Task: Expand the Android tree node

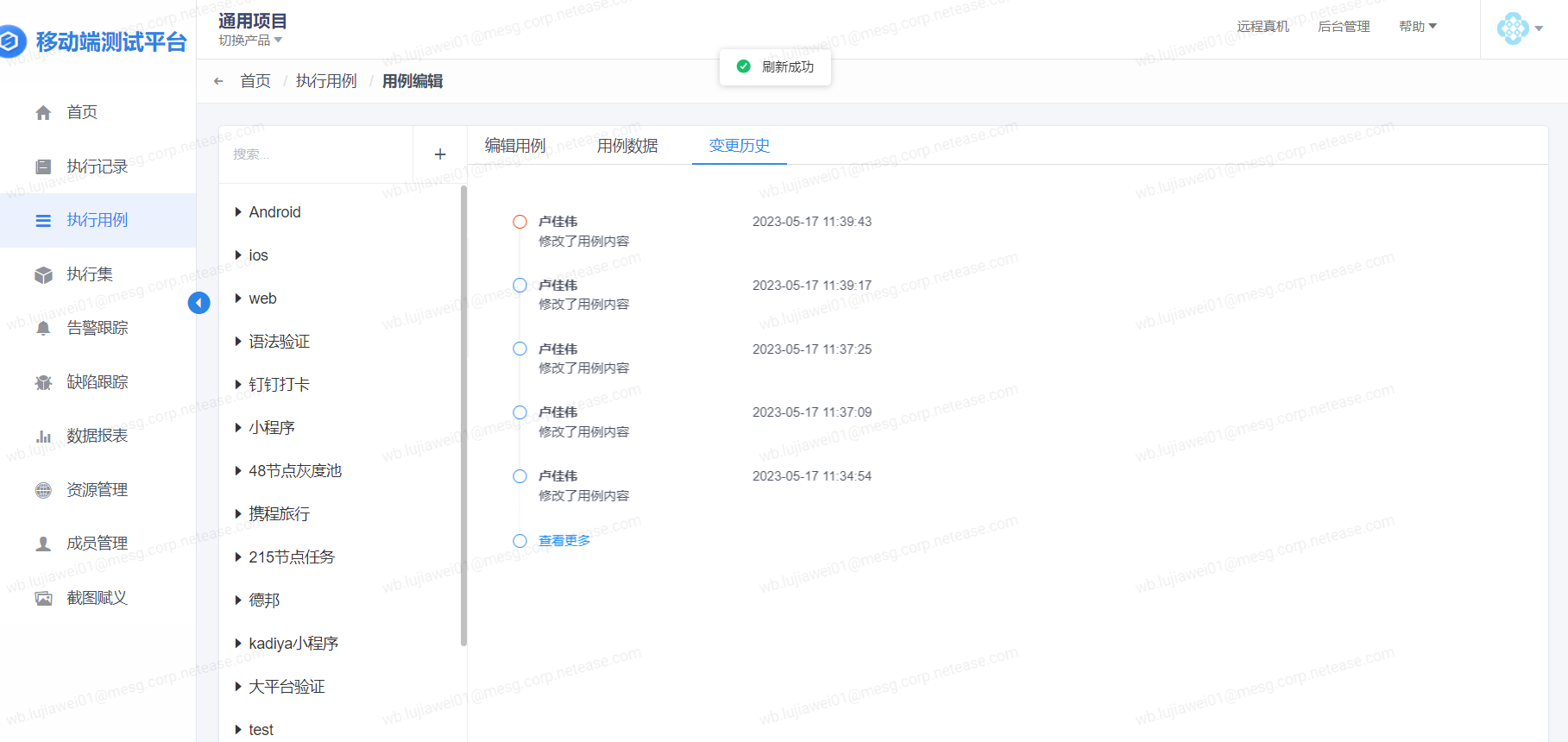Action: (238, 212)
